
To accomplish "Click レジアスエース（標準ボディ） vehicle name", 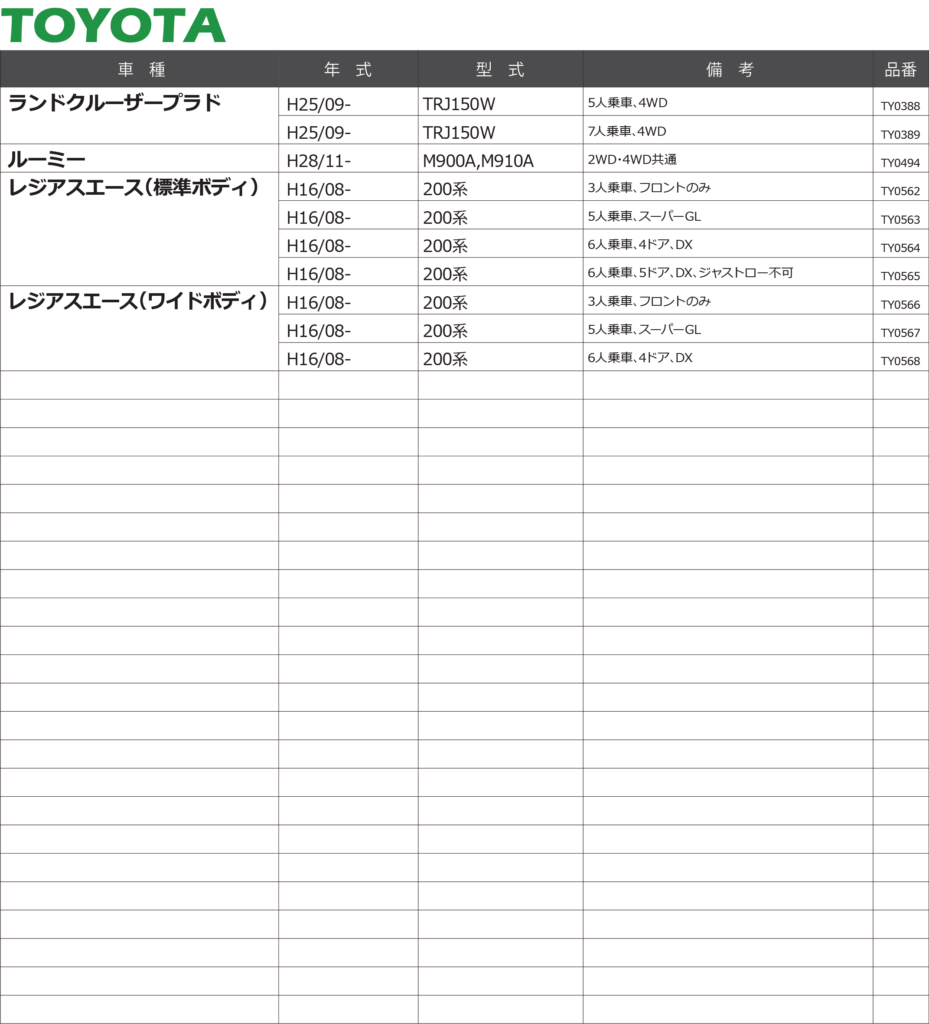I will [x=137, y=187].
